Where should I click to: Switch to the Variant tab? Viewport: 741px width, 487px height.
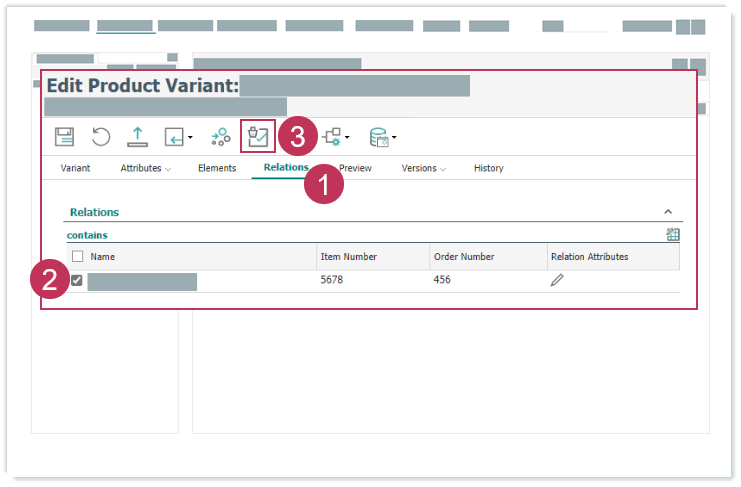tap(75, 168)
